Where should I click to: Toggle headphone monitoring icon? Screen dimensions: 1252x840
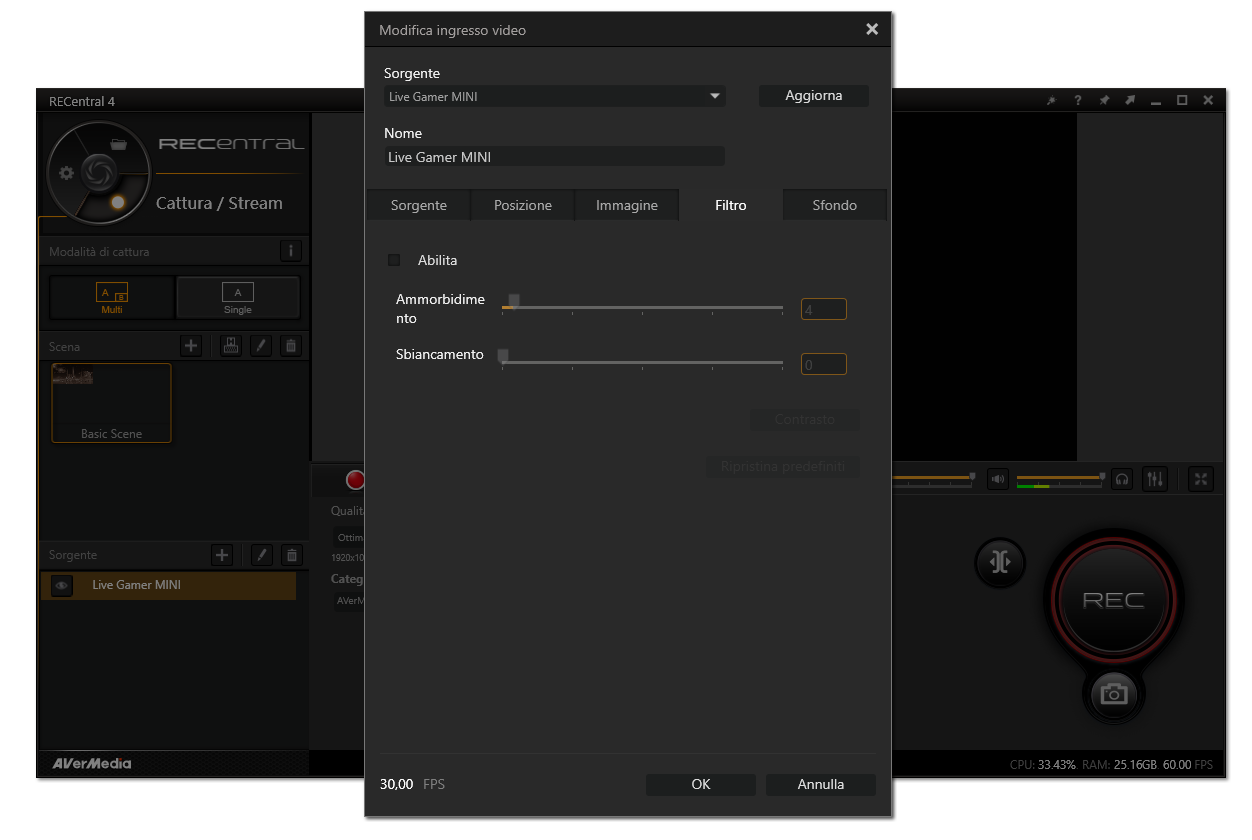(1123, 479)
